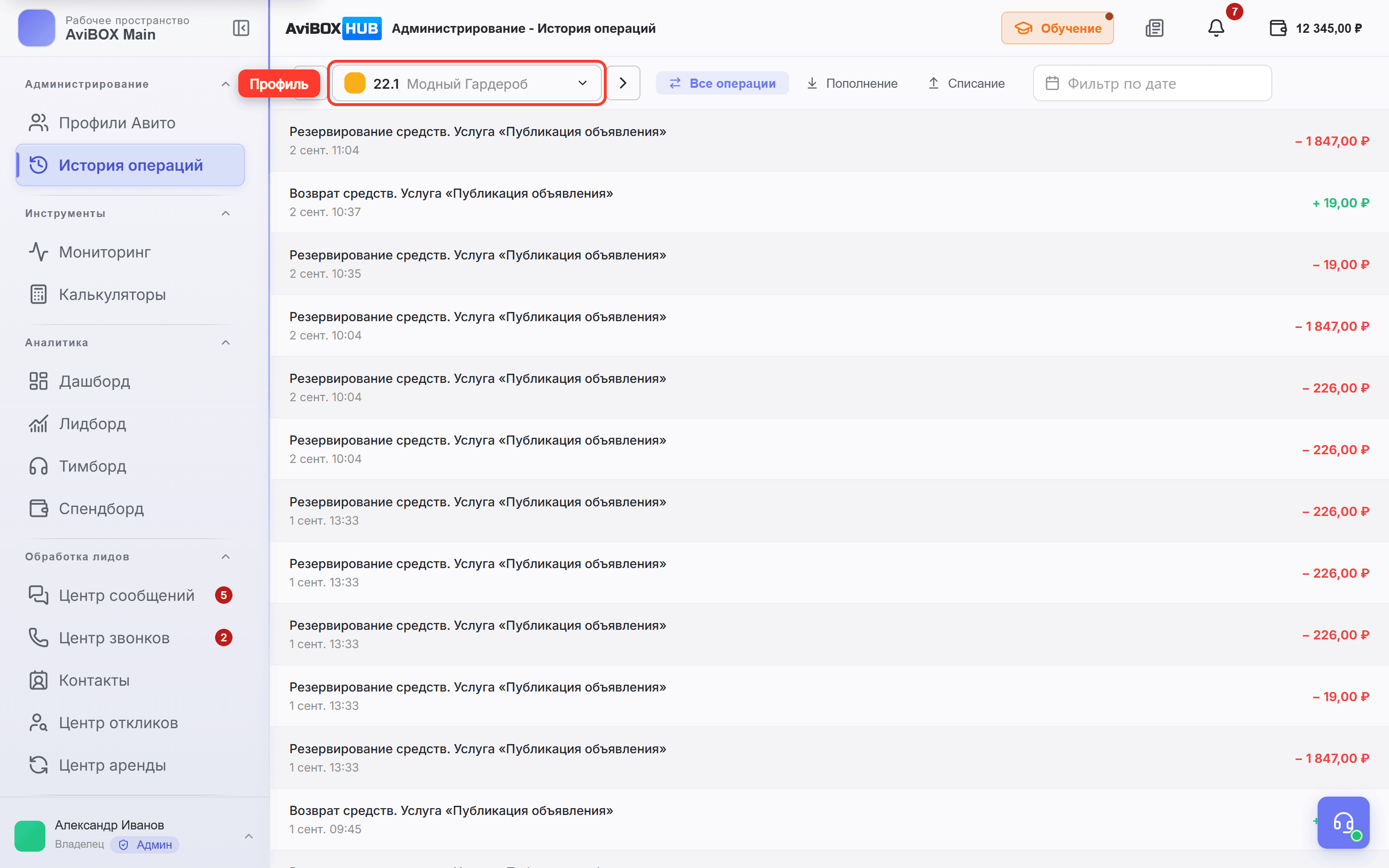Screen dimensions: 1389x868
Task: Click the AviBOX Main workspace name
Action: tap(110, 34)
